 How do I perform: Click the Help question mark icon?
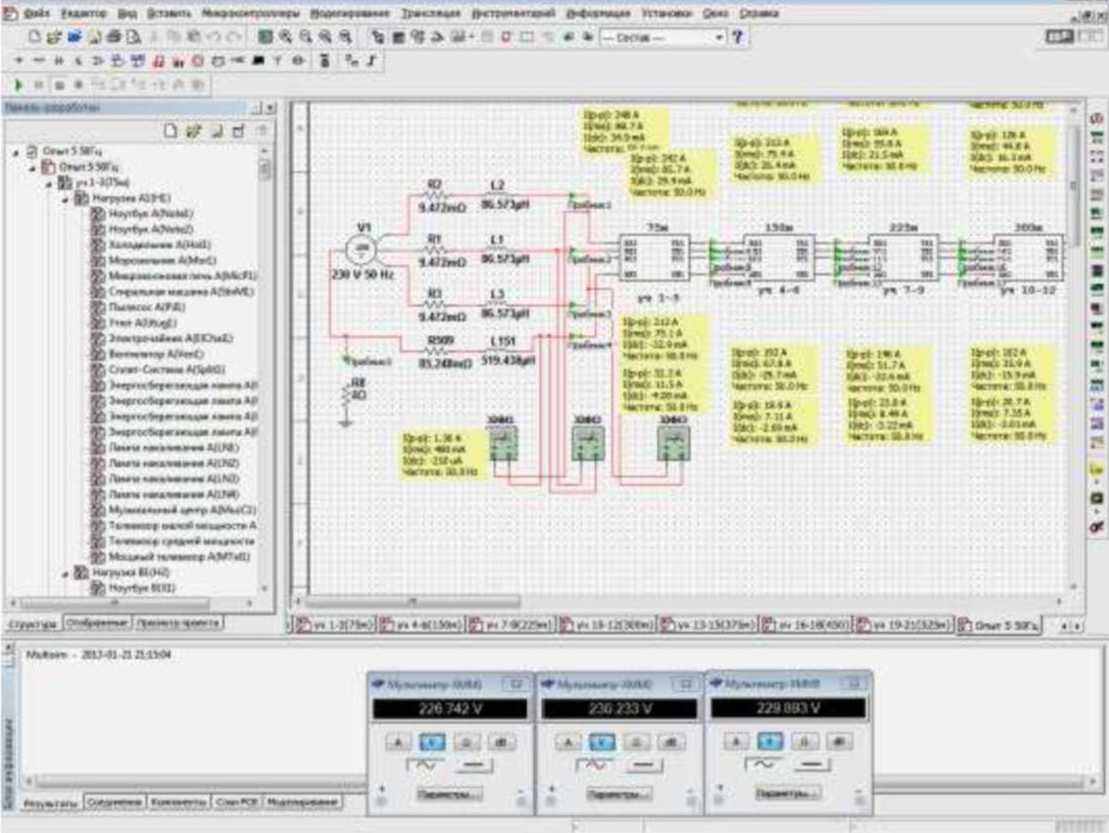pyautogui.click(x=738, y=37)
